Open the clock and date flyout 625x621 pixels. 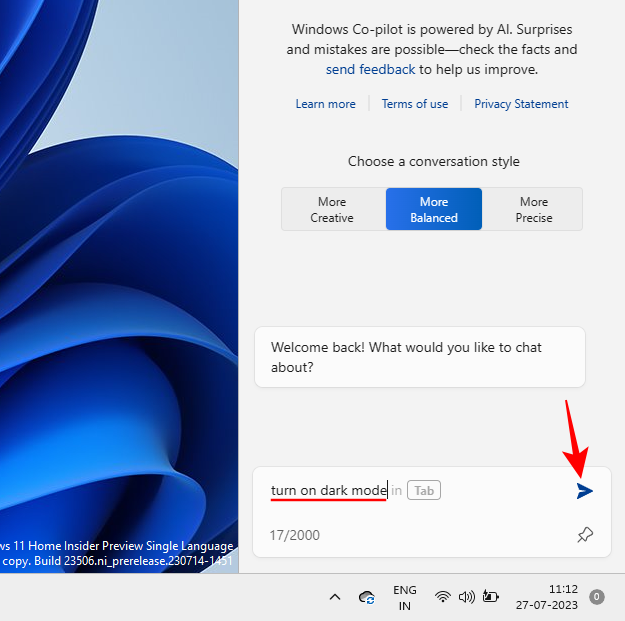pyautogui.click(x=549, y=597)
